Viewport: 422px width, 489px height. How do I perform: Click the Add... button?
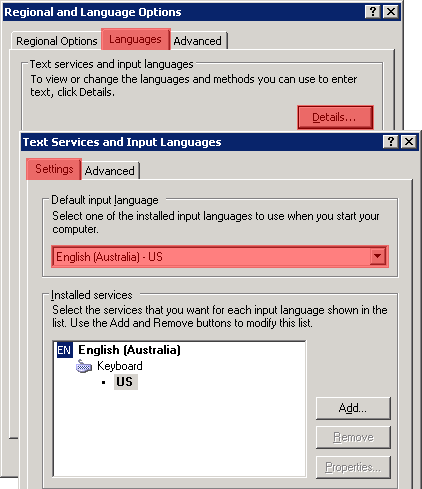click(x=353, y=408)
